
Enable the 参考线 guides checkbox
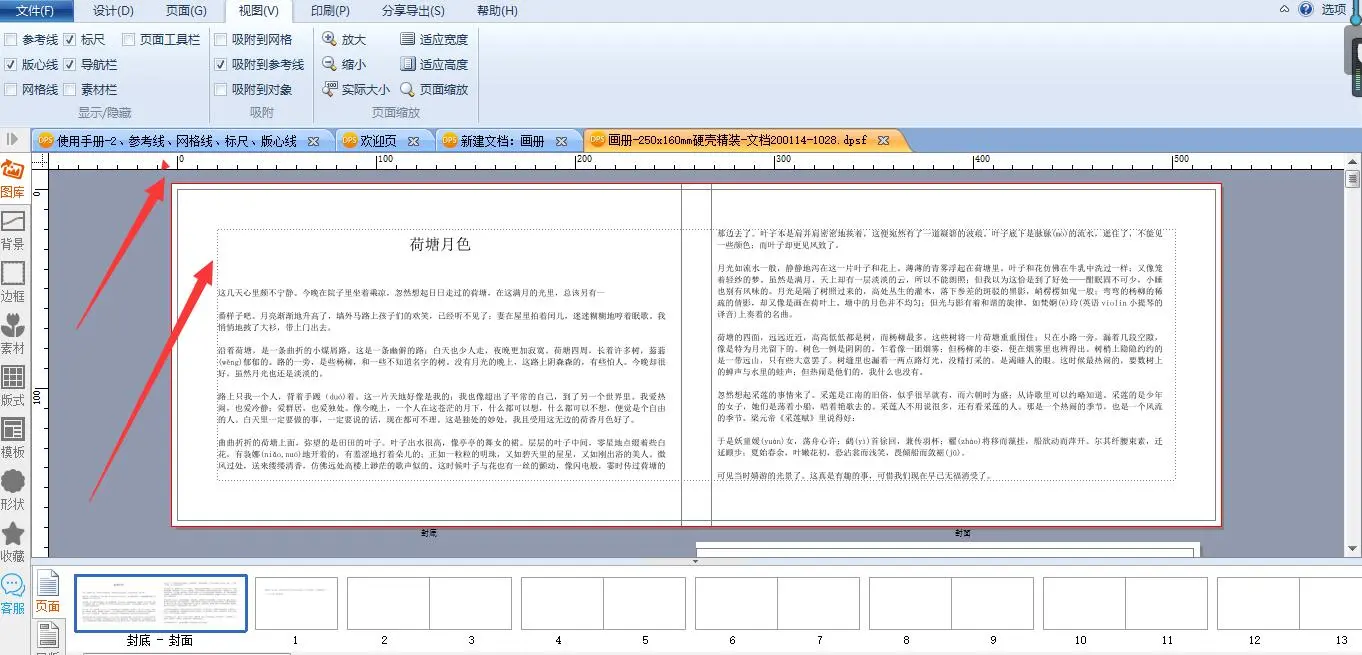pos(10,40)
